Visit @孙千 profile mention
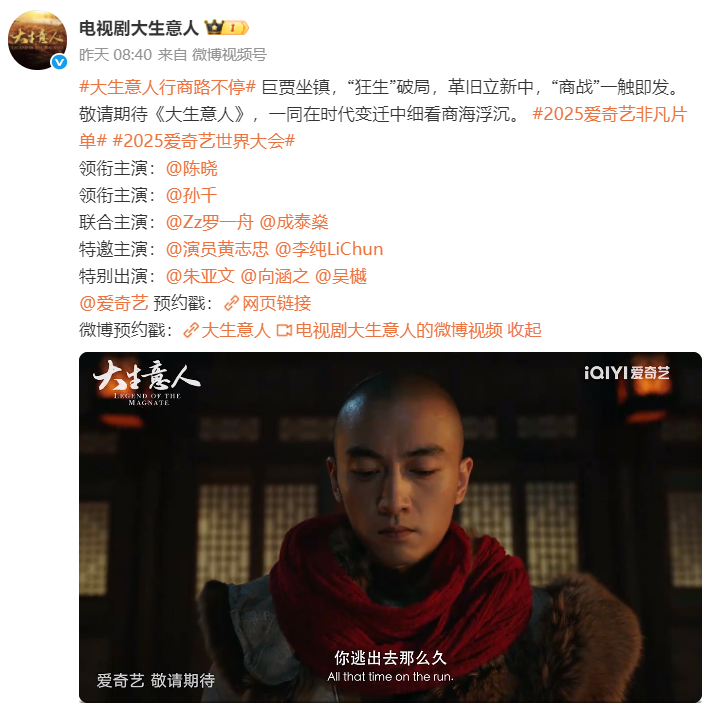The width and height of the screenshot is (720, 708). [191, 195]
